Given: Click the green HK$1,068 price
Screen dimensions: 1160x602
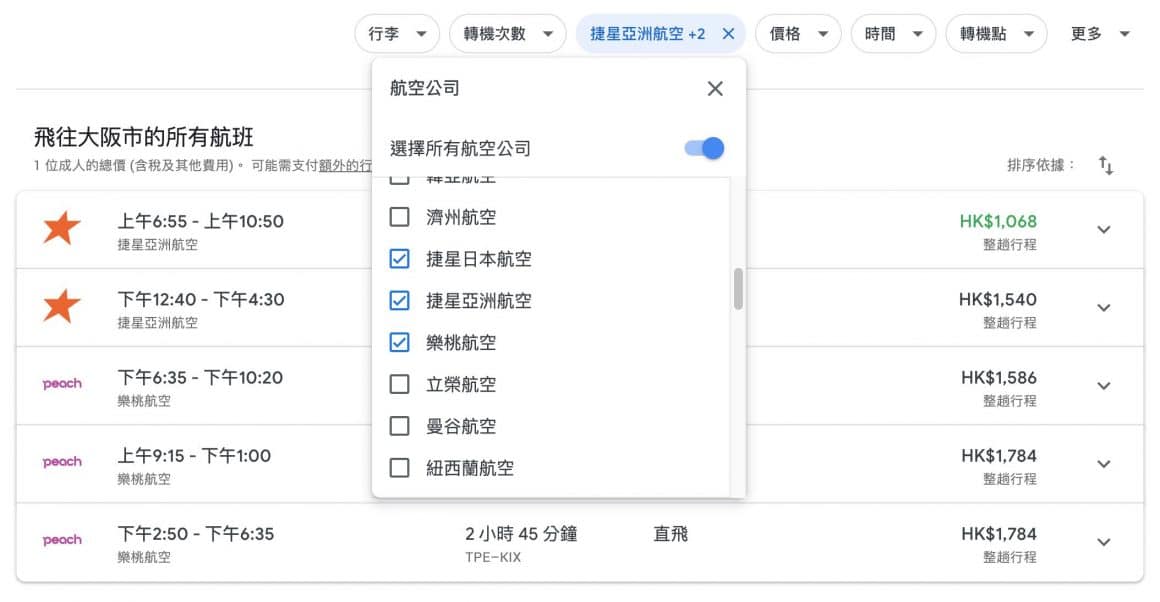Looking at the screenshot, I should pos(998,221).
